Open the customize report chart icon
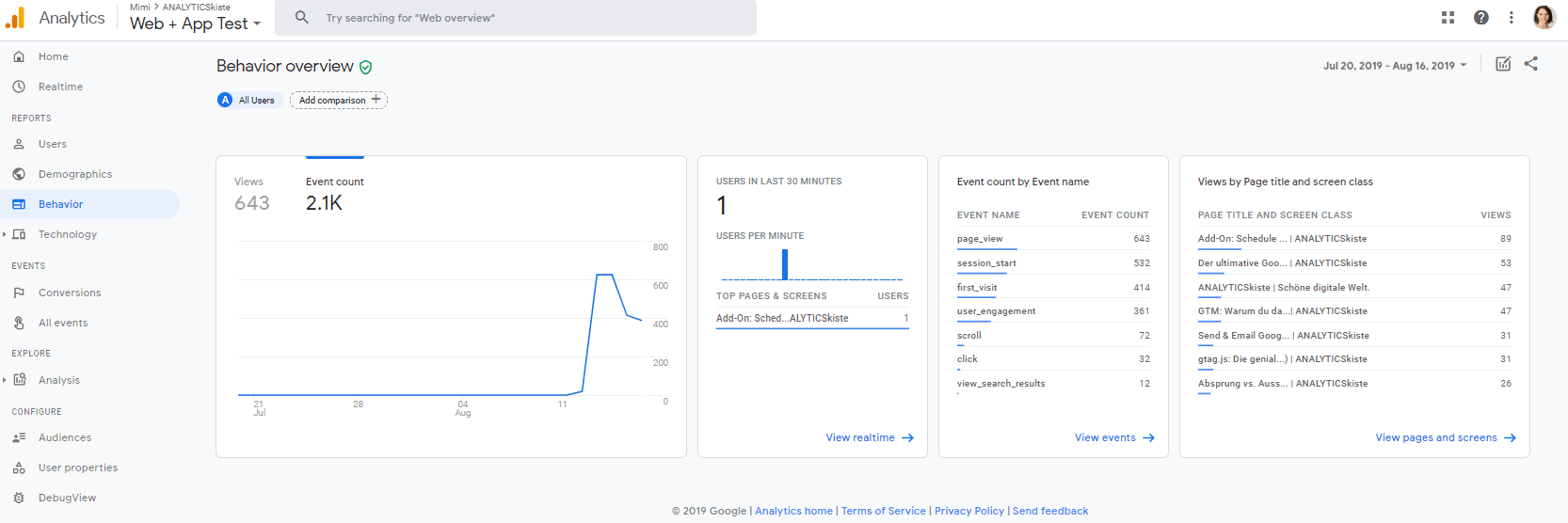The width and height of the screenshot is (1568, 523). (x=1503, y=64)
